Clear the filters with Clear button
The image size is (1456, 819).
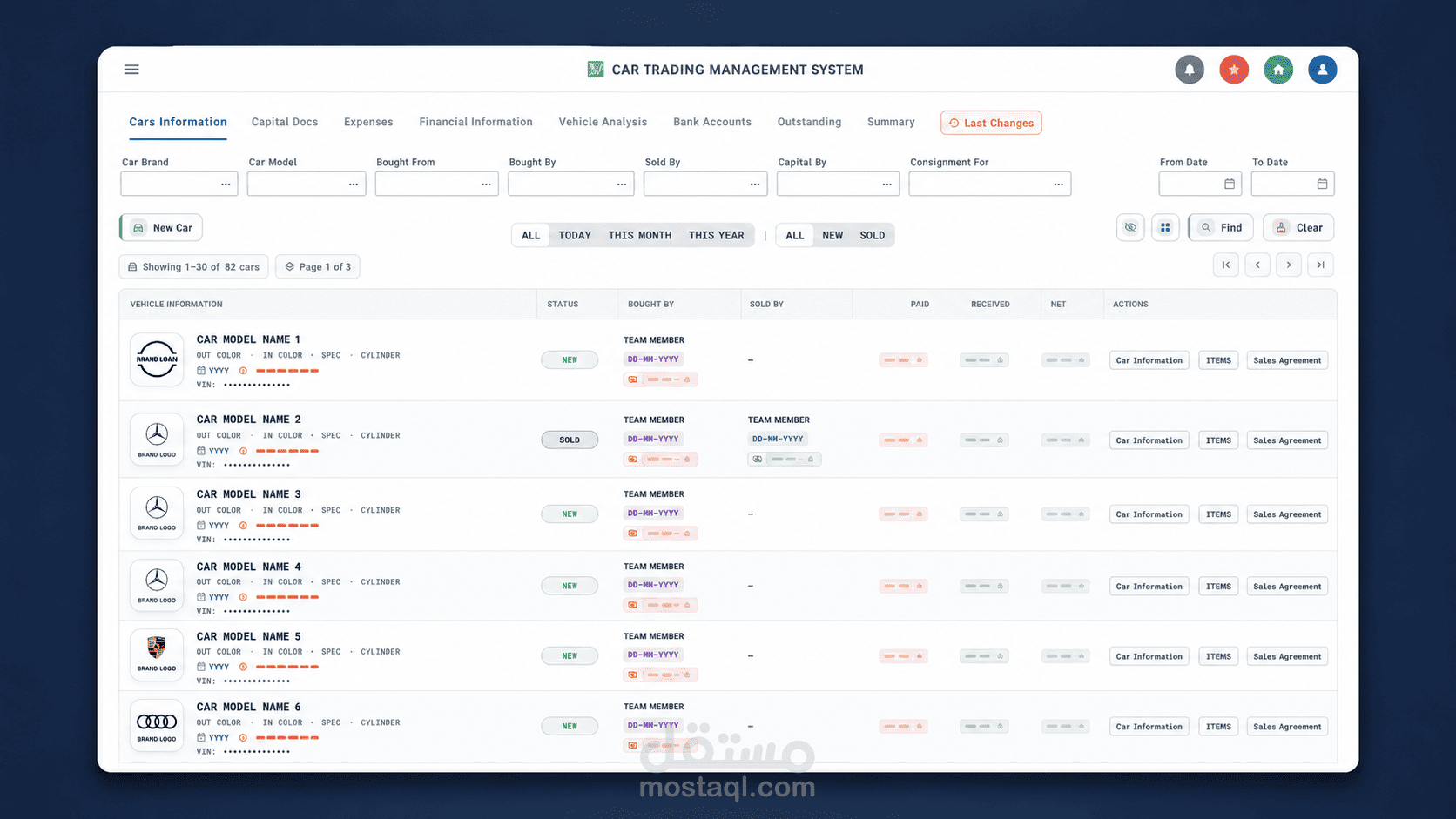(1298, 228)
